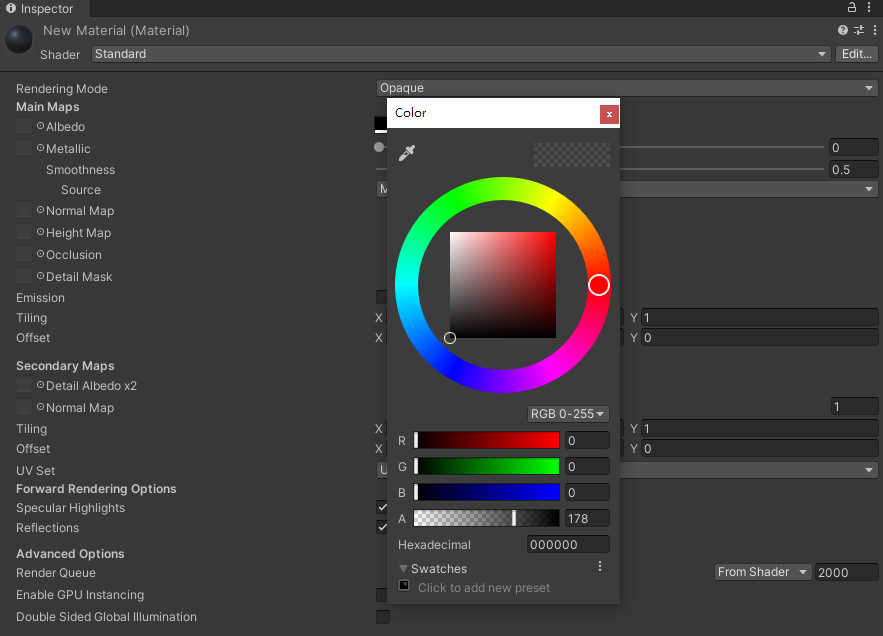
Task: Open the Smoothness Source dropdown arrow
Action: tap(868, 189)
